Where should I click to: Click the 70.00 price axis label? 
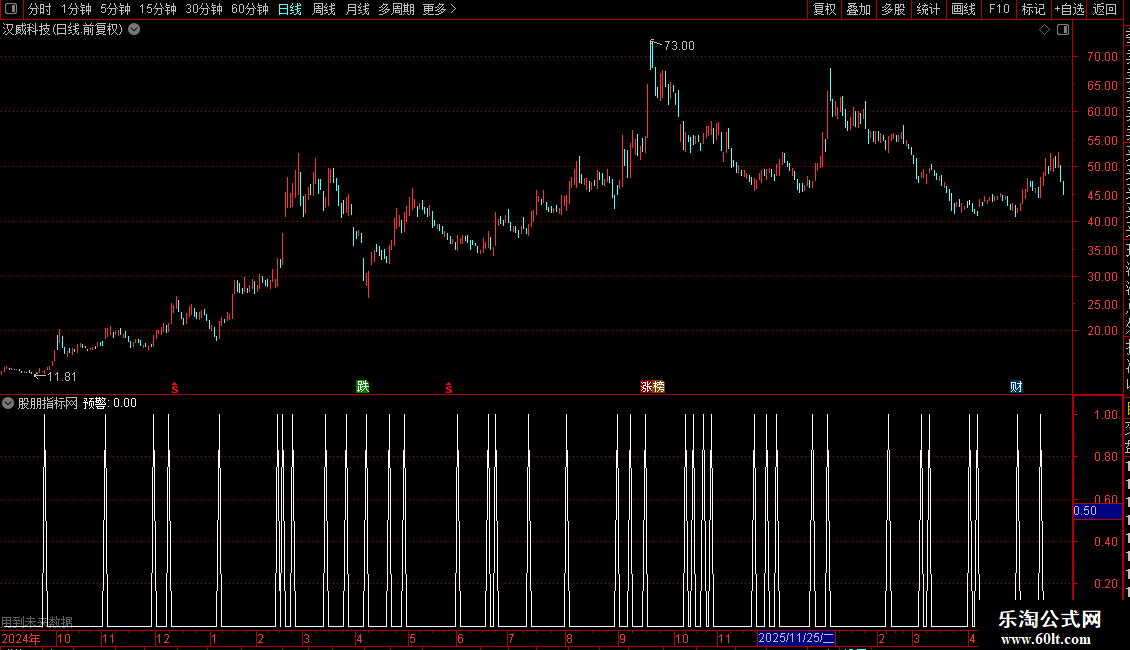[x=1102, y=57]
